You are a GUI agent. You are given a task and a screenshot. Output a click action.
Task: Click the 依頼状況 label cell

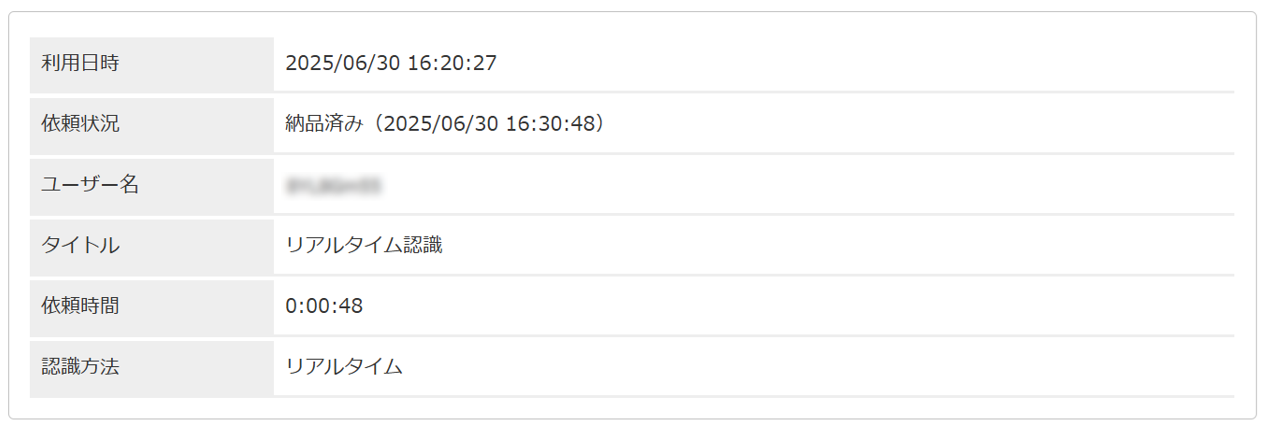(151, 124)
